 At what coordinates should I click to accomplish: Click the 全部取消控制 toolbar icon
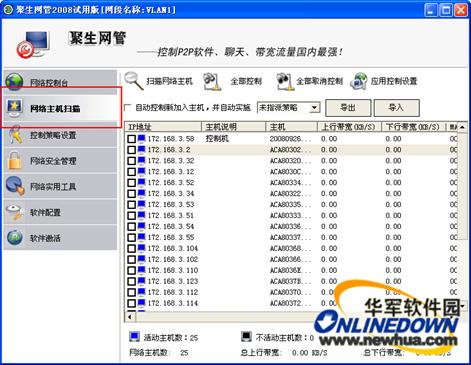[285, 82]
